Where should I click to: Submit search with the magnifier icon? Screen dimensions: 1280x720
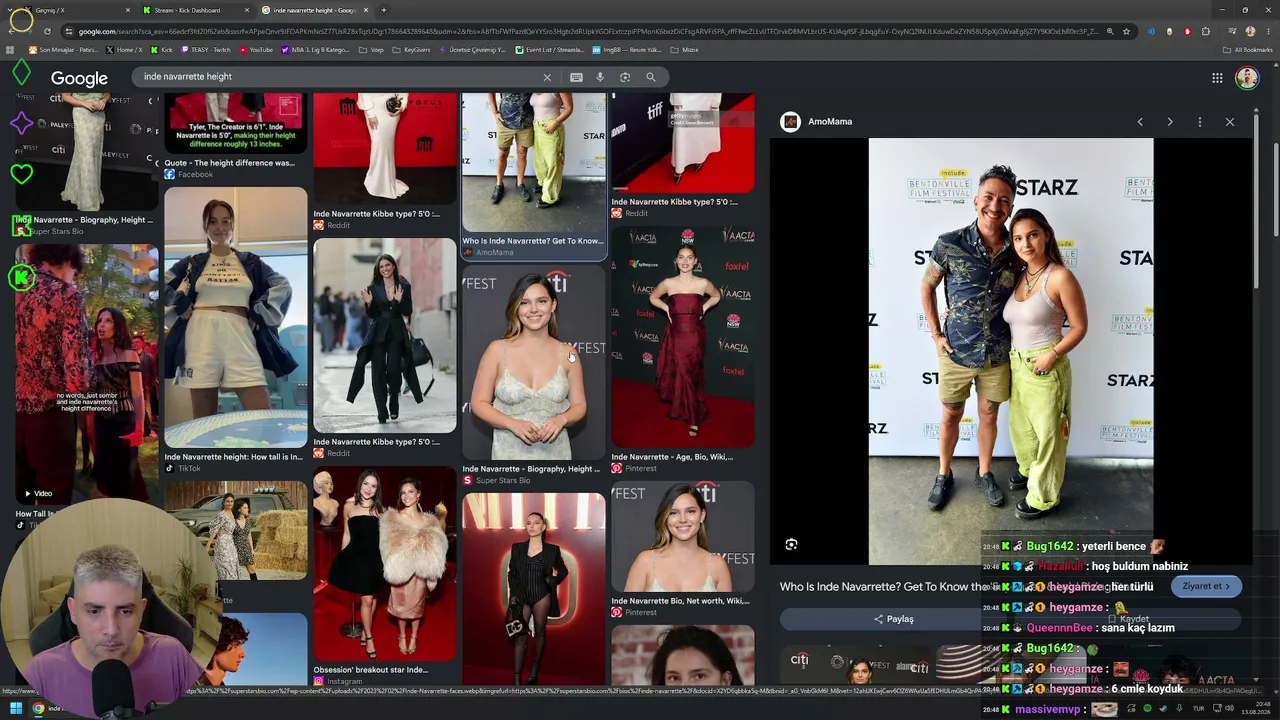651,77
